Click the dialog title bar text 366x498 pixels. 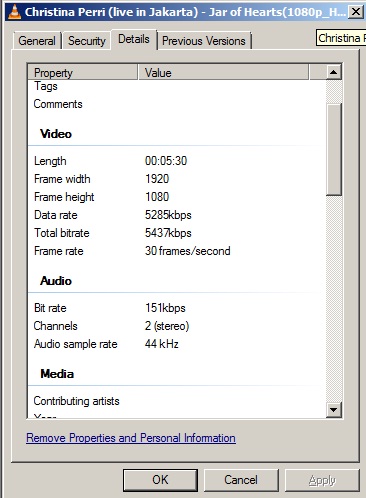[x=185, y=12]
